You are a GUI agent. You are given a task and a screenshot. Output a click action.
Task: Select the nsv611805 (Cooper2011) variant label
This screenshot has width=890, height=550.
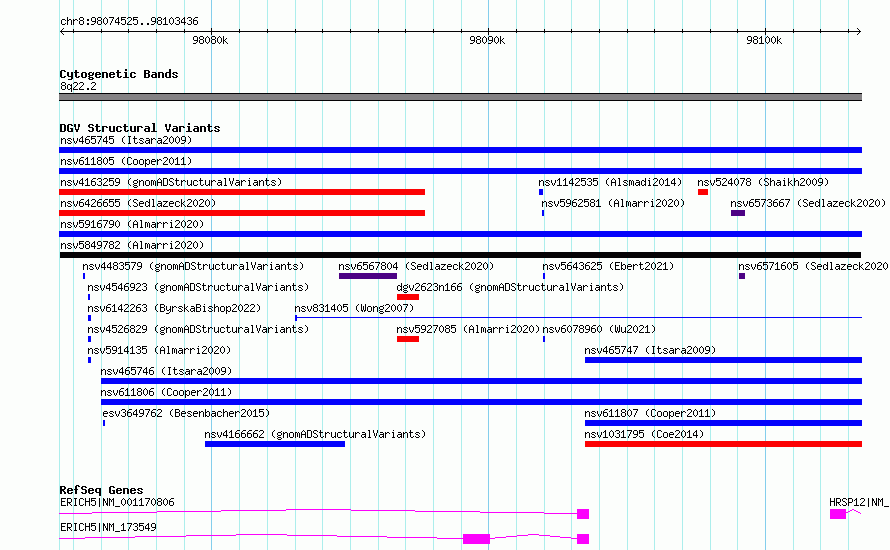tap(126, 161)
